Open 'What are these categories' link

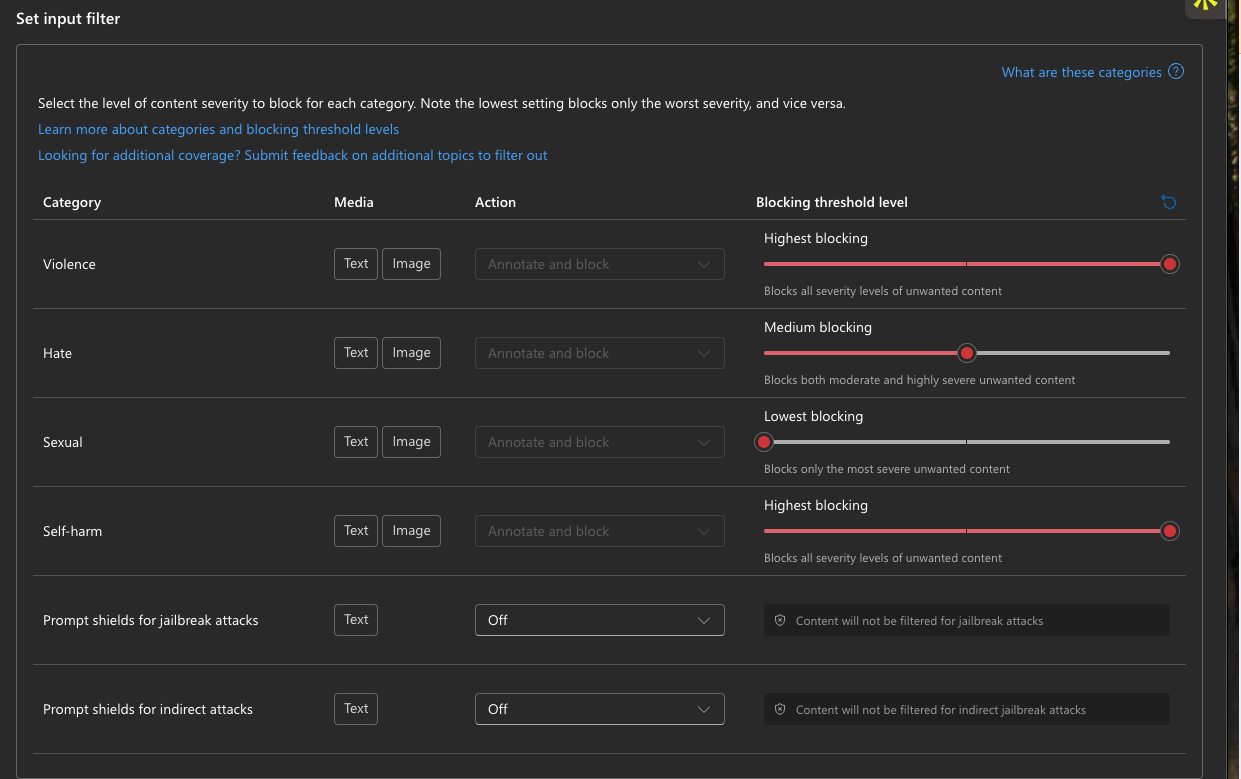point(1081,72)
